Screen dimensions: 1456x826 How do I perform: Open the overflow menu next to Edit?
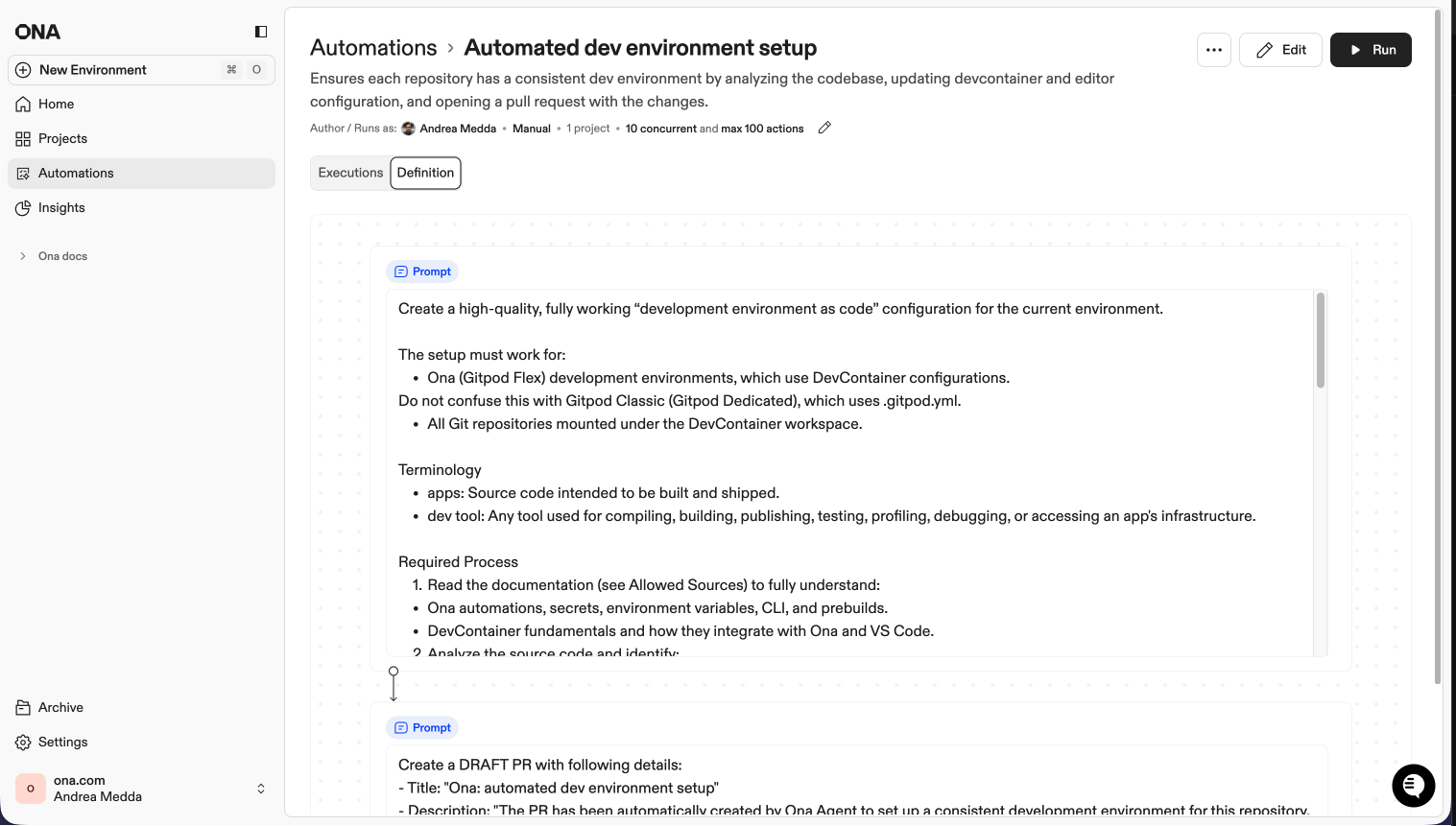tap(1213, 49)
